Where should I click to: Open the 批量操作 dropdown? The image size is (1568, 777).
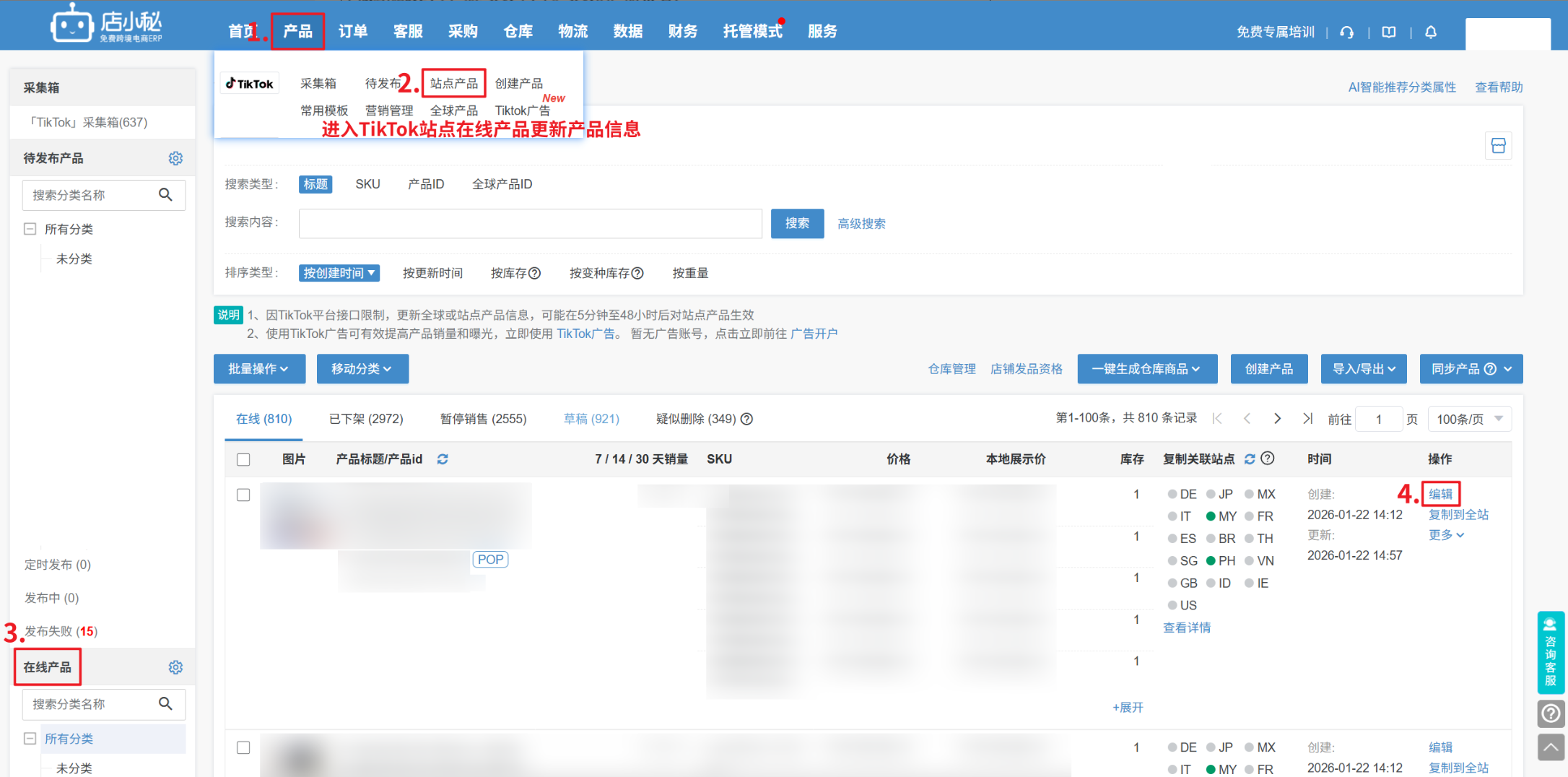pos(259,369)
